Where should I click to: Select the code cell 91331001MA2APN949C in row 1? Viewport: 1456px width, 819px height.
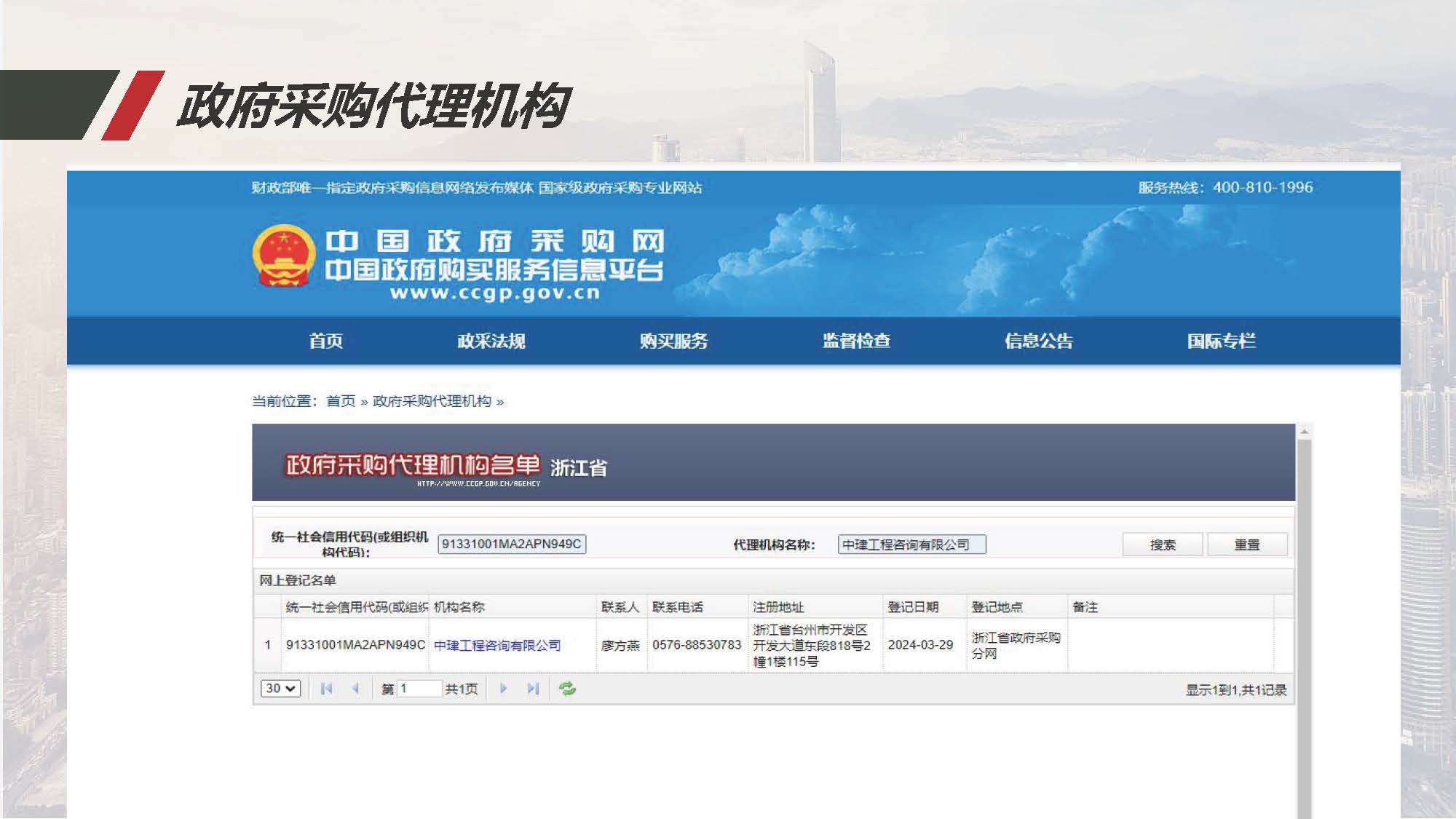(355, 645)
